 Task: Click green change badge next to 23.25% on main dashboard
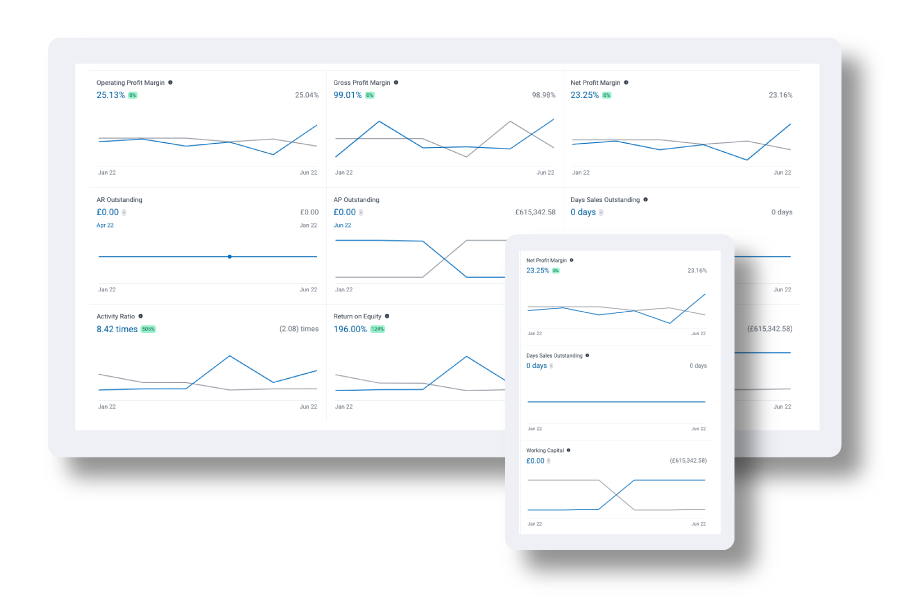[607, 95]
